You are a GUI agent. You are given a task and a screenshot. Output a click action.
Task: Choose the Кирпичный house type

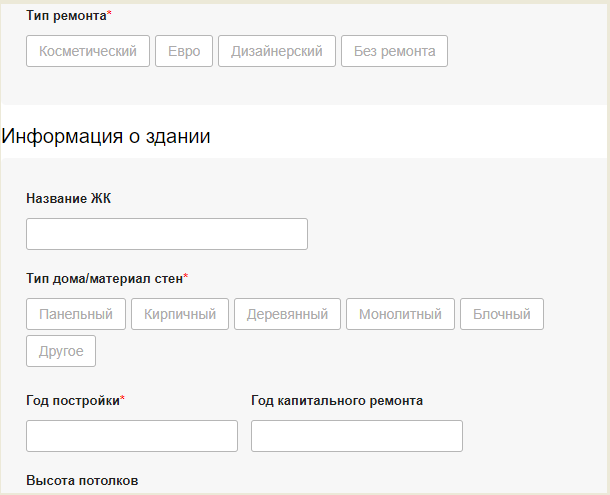click(x=180, y=314)
